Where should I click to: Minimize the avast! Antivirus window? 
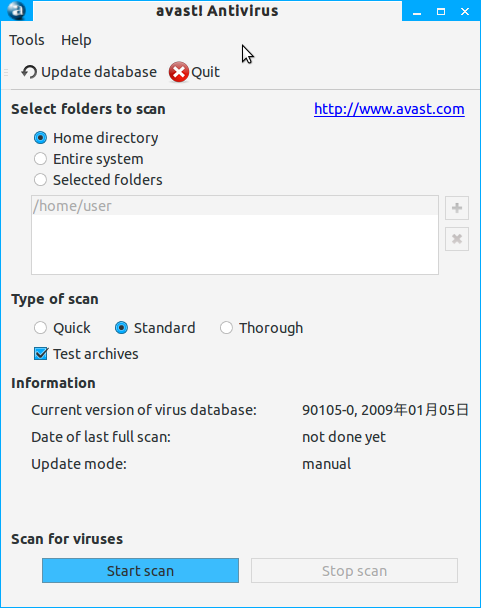pos(417,12)
